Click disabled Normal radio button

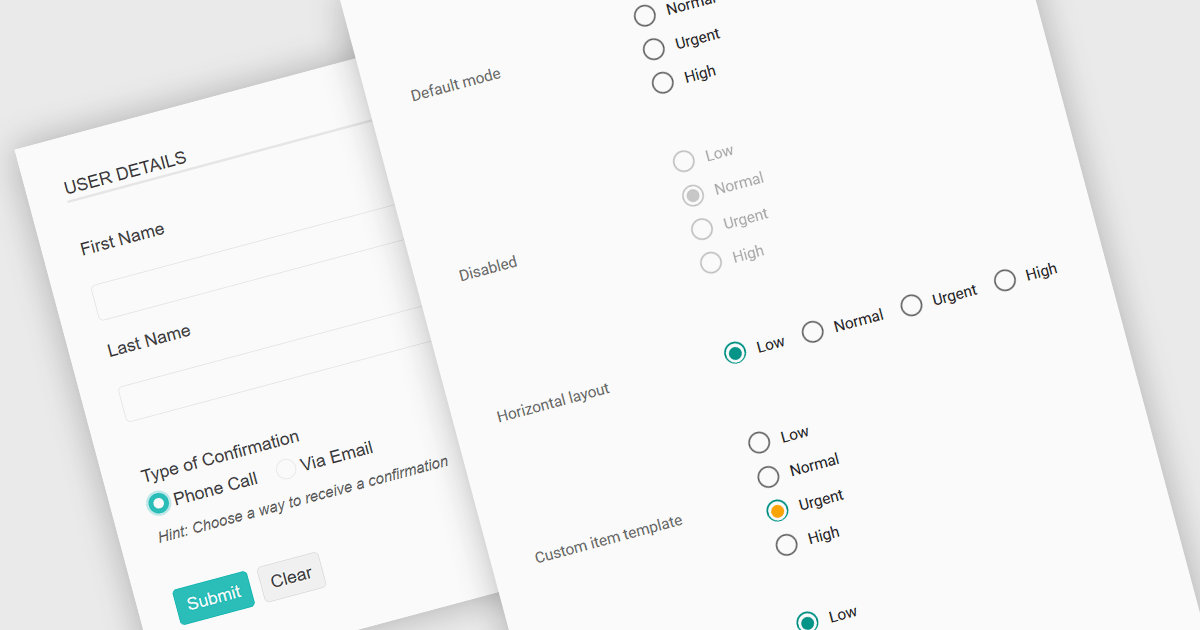pyautogui.click(x=692, y=195)
